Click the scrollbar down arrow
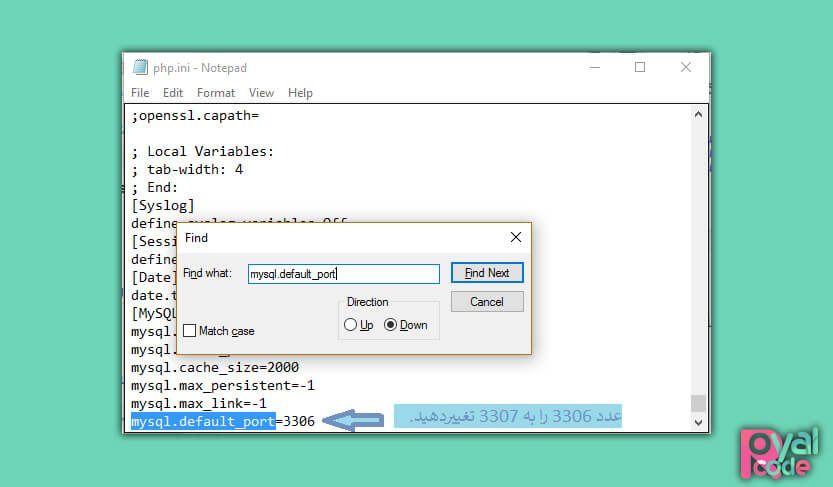 pos(699,423)
